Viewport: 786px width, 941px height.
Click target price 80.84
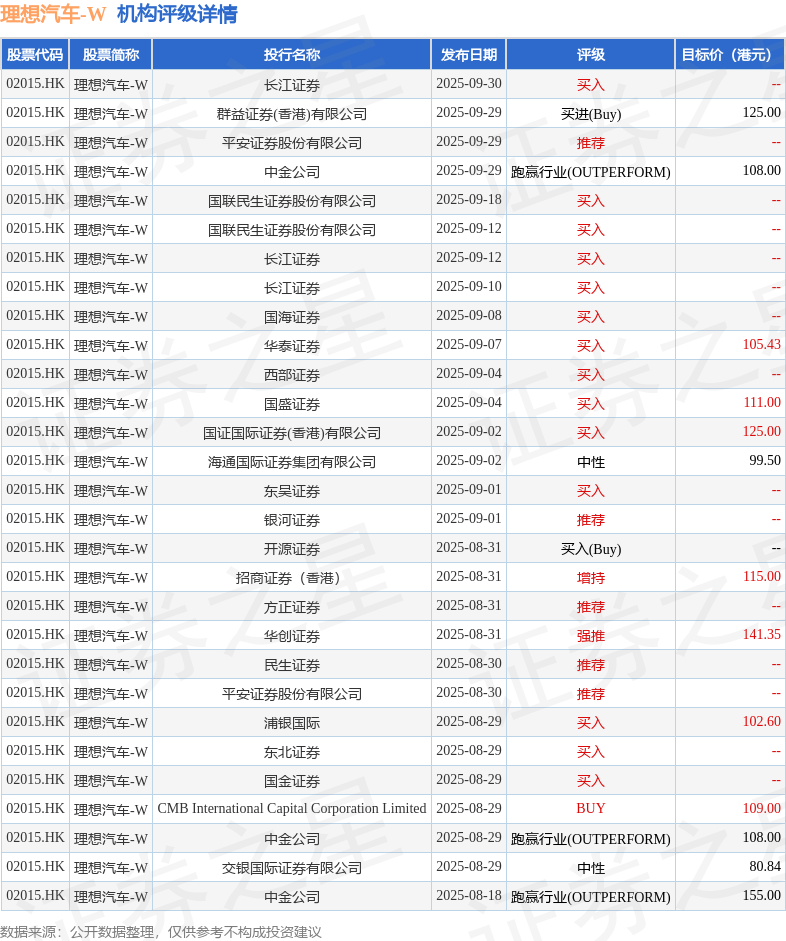pos(730,868)
